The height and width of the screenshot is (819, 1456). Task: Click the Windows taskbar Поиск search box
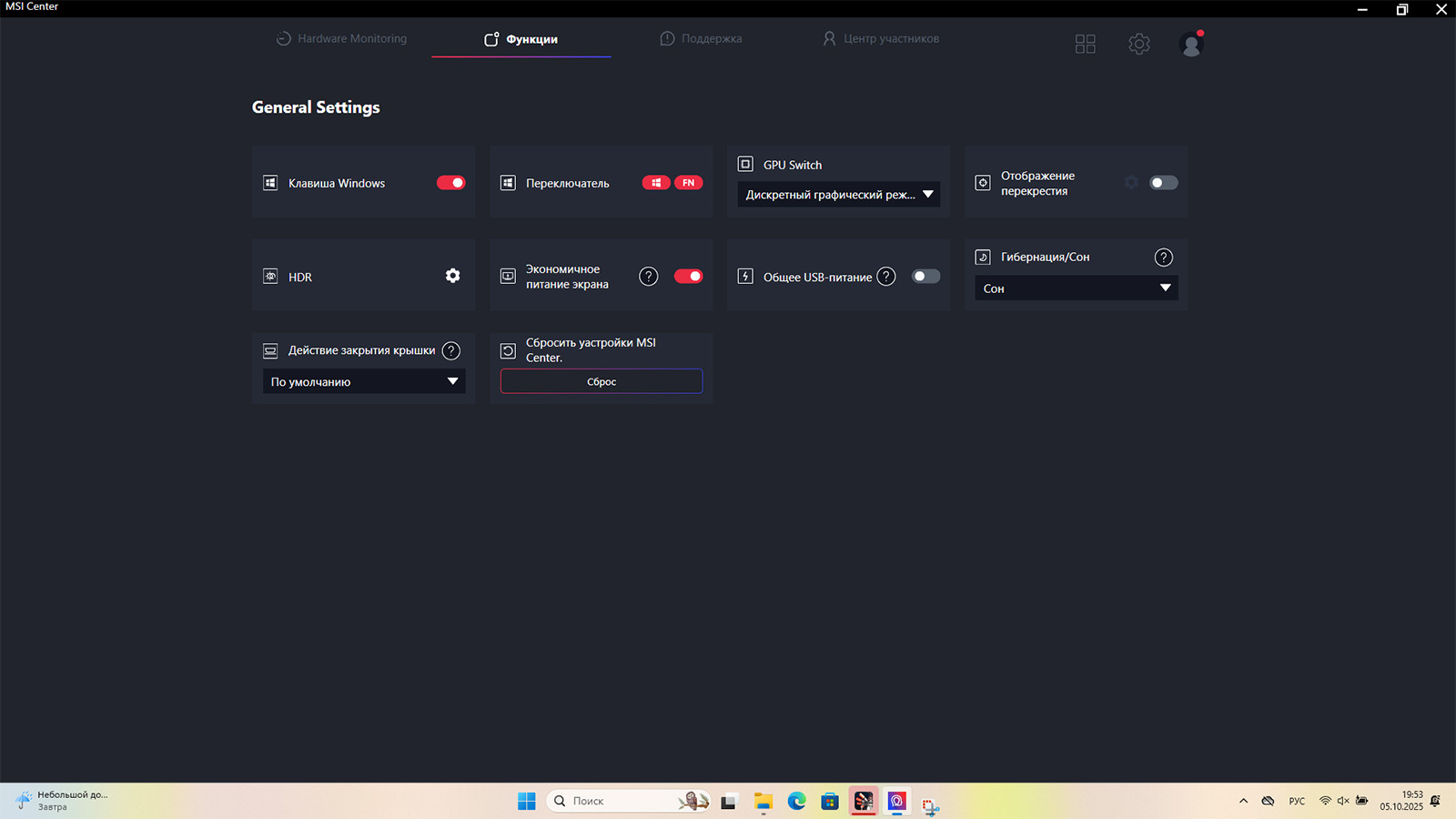619,801
